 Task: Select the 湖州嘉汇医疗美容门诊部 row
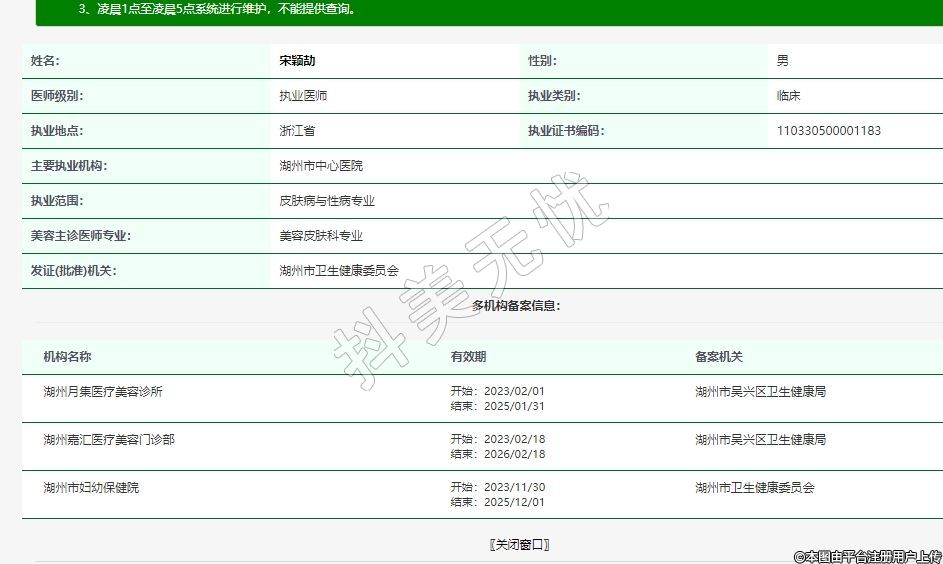click(109, 440)
